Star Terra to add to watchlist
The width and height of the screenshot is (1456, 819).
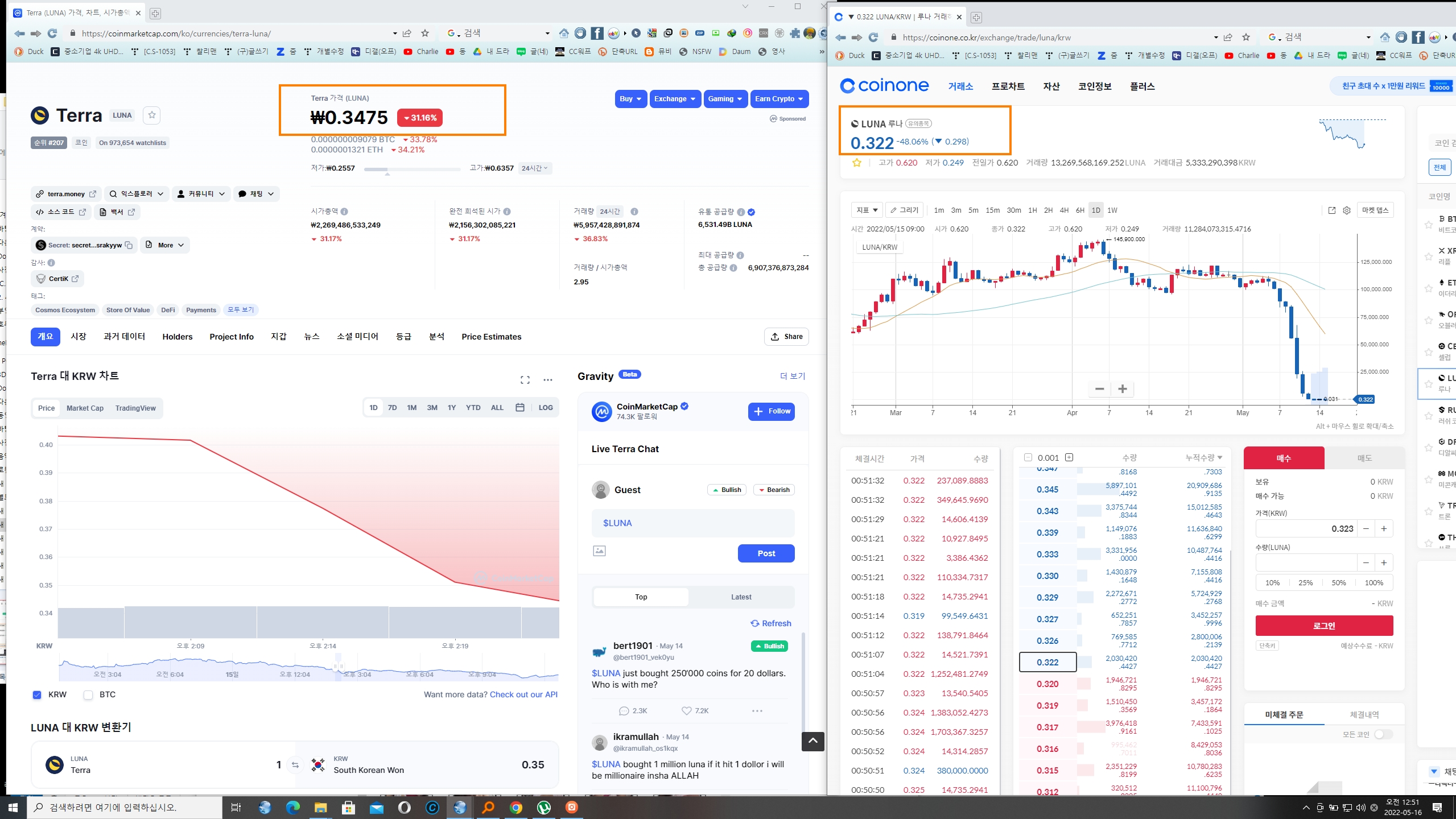click(152, 115)
